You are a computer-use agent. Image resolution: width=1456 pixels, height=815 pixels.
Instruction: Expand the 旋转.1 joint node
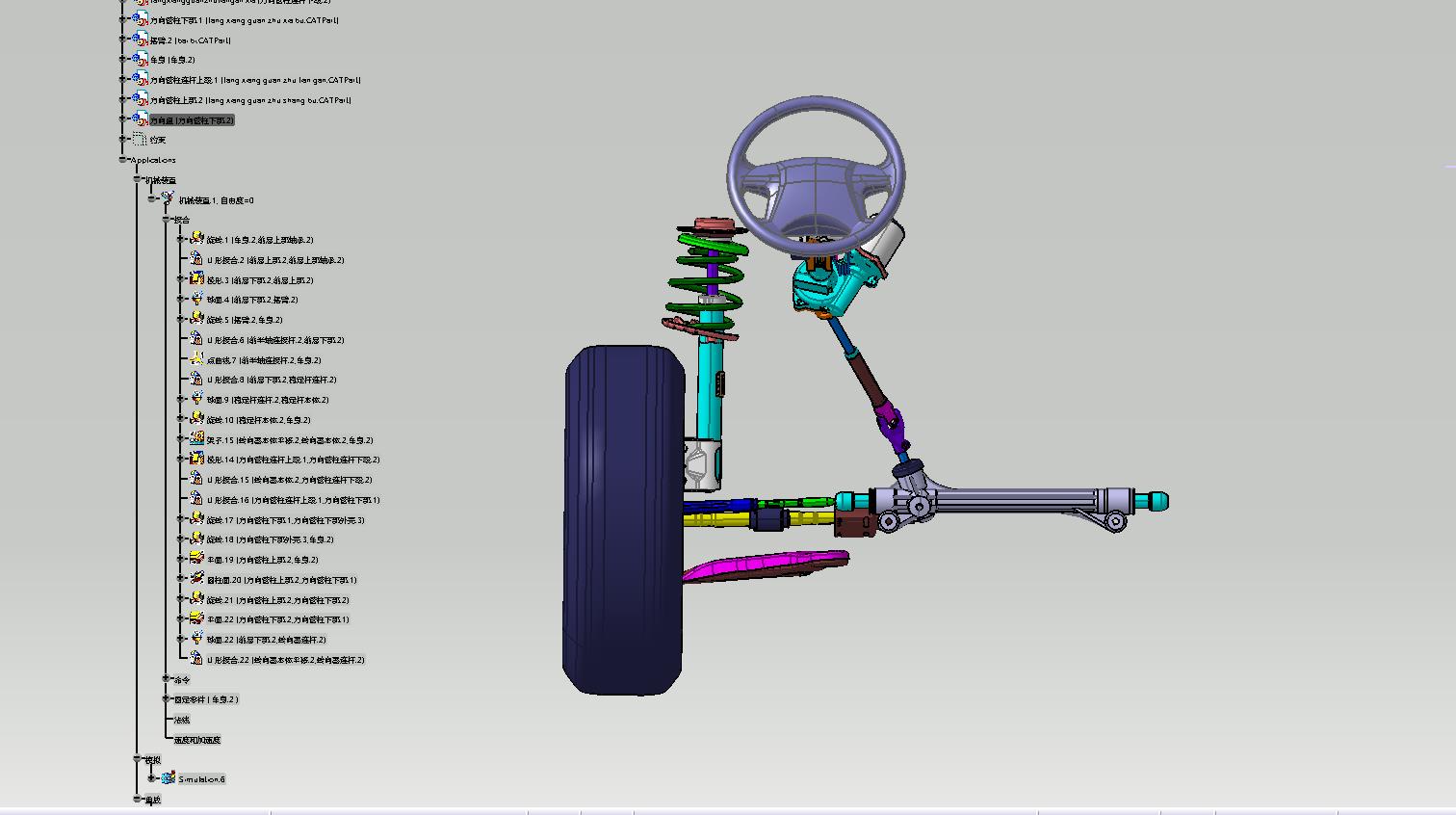click(180, 239)
